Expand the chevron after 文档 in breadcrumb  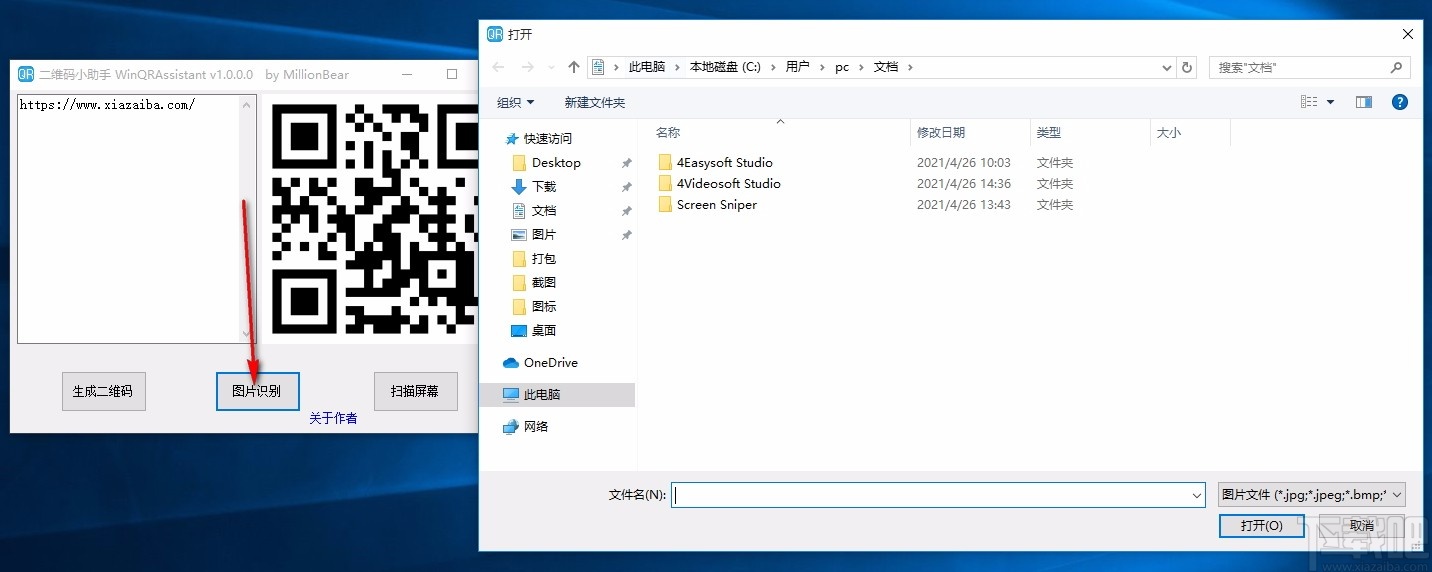(x=910, y=67)
